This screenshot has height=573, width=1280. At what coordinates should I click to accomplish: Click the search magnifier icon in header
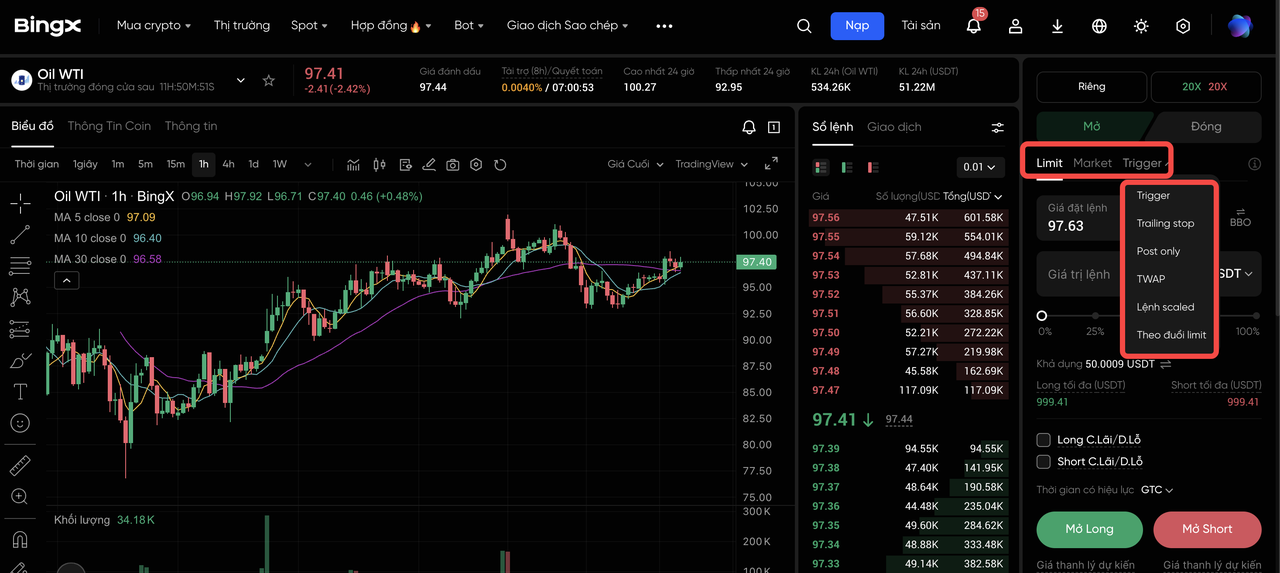(x=804, y=26)
